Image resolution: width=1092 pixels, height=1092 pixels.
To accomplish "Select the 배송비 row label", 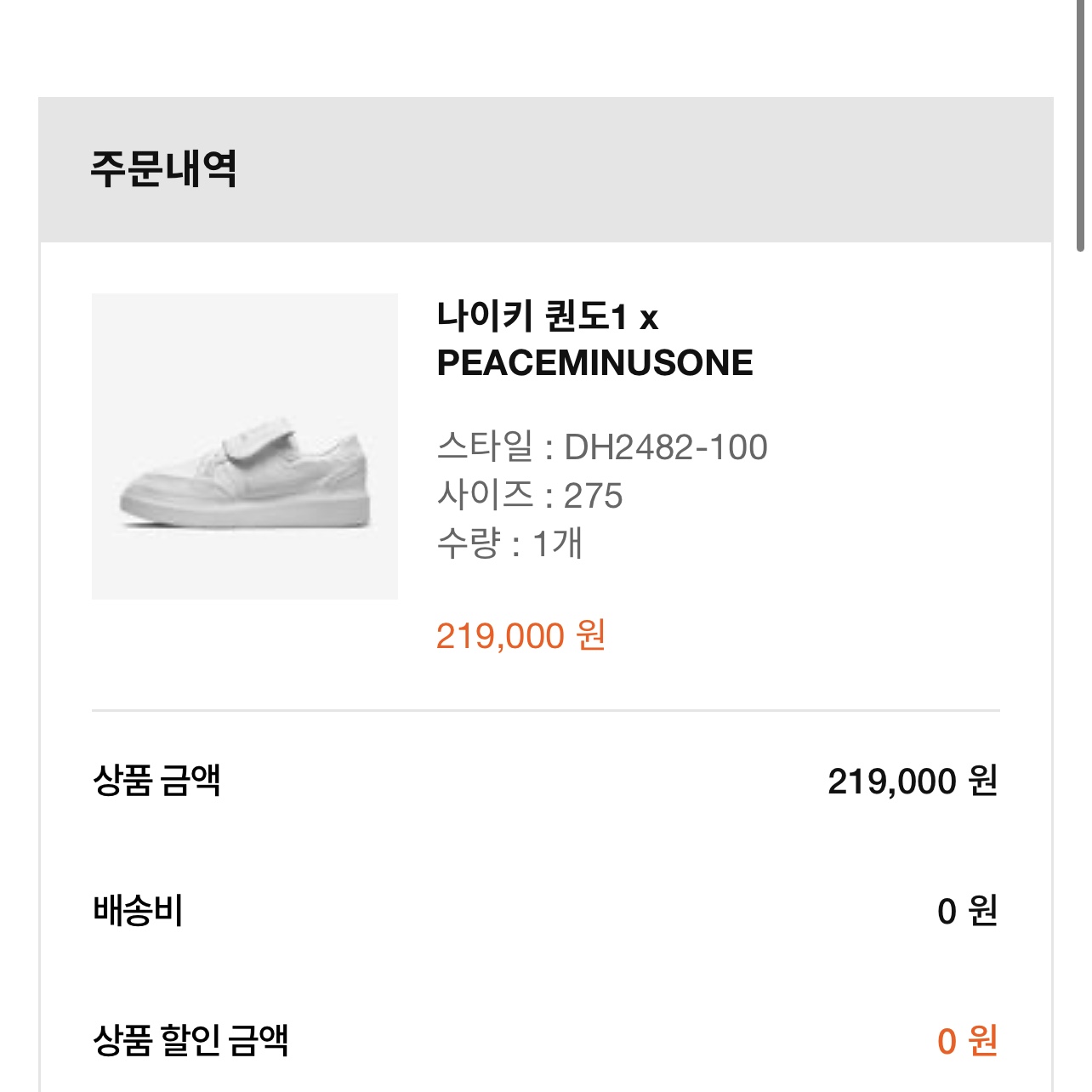I will coord(138,911).
